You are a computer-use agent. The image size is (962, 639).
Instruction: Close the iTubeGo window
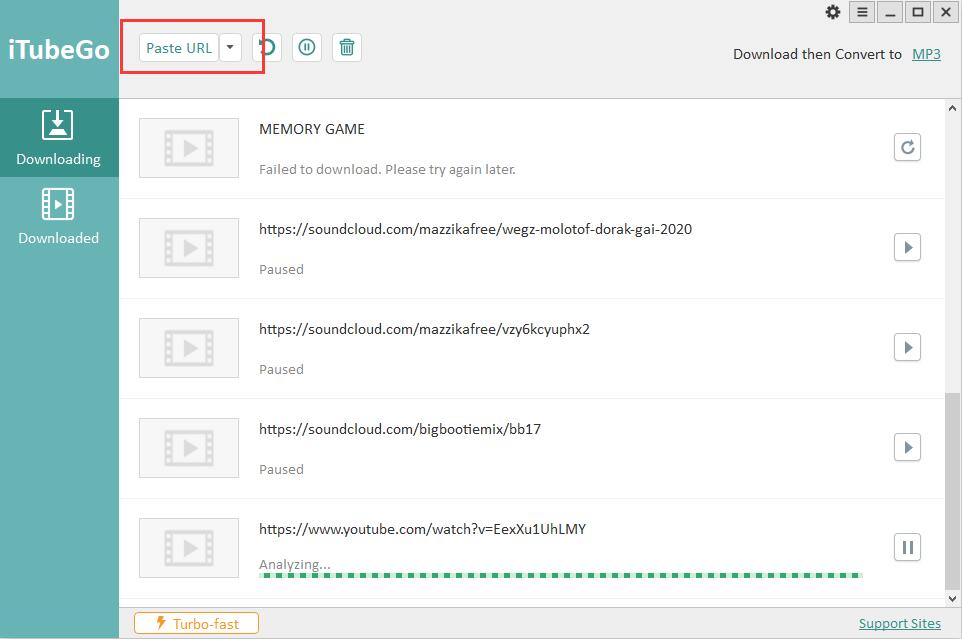pos(946,12)
